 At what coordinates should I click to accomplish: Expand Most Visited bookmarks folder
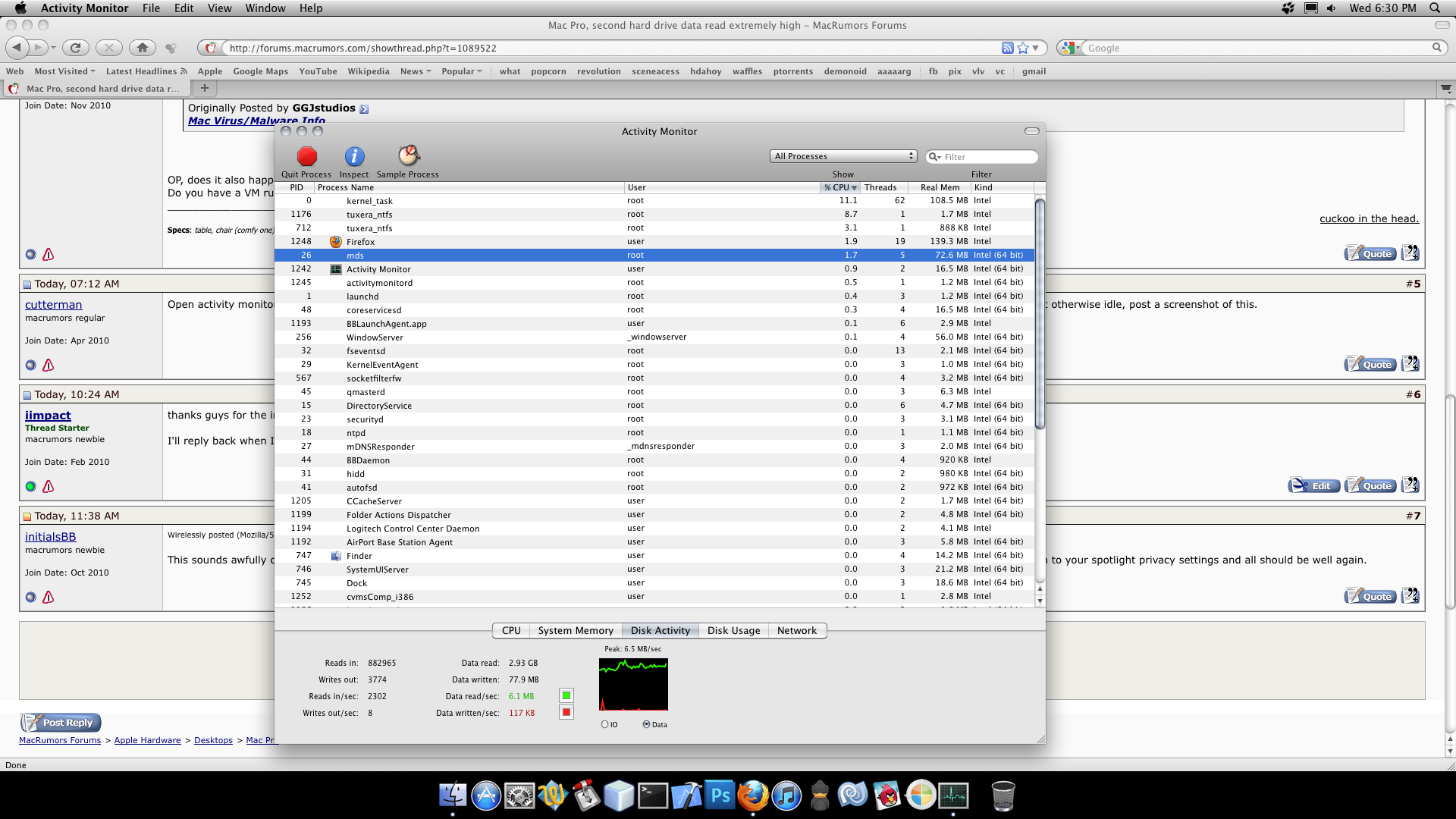(x=64, y=71)
